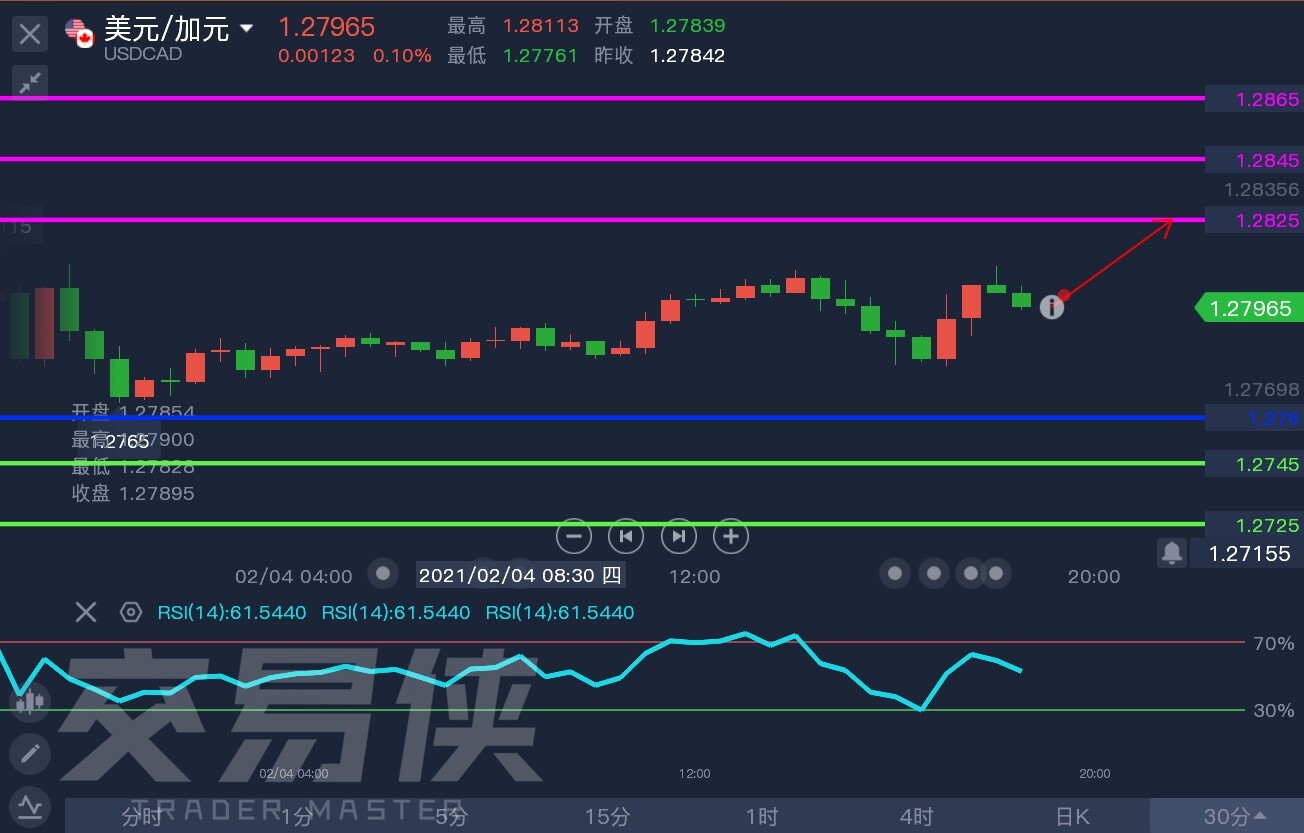Image resolution: width=1304 pixels, height=833 pixels.
Task: Click the second event marker before 20:00
Action: tap(934, 574)
